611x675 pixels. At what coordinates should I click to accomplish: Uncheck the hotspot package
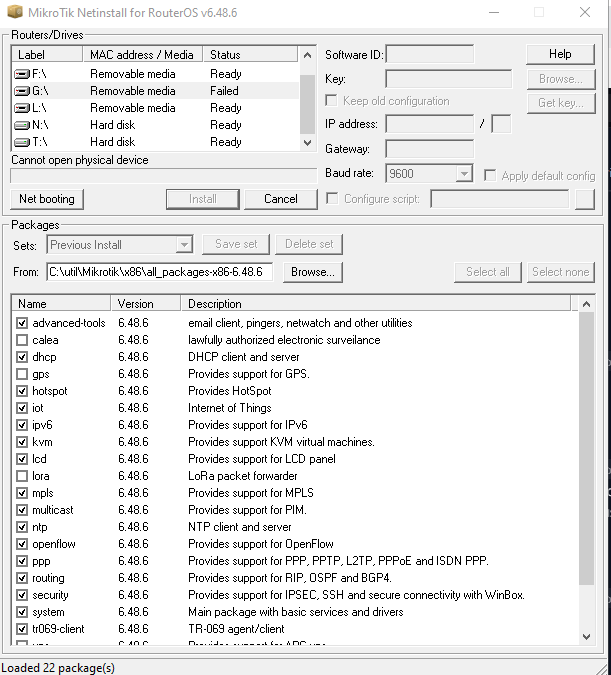point(22,391)
